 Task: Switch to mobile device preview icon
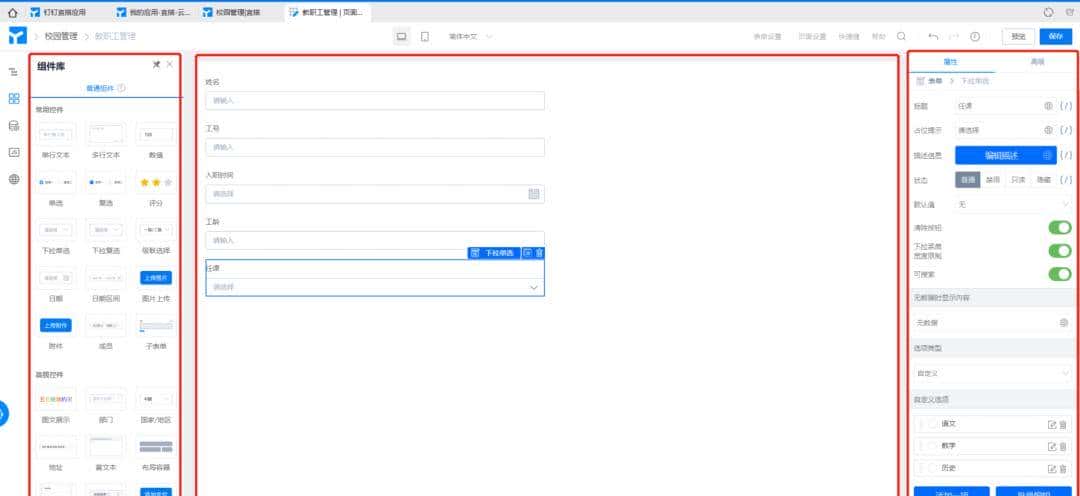click(425, 37)
